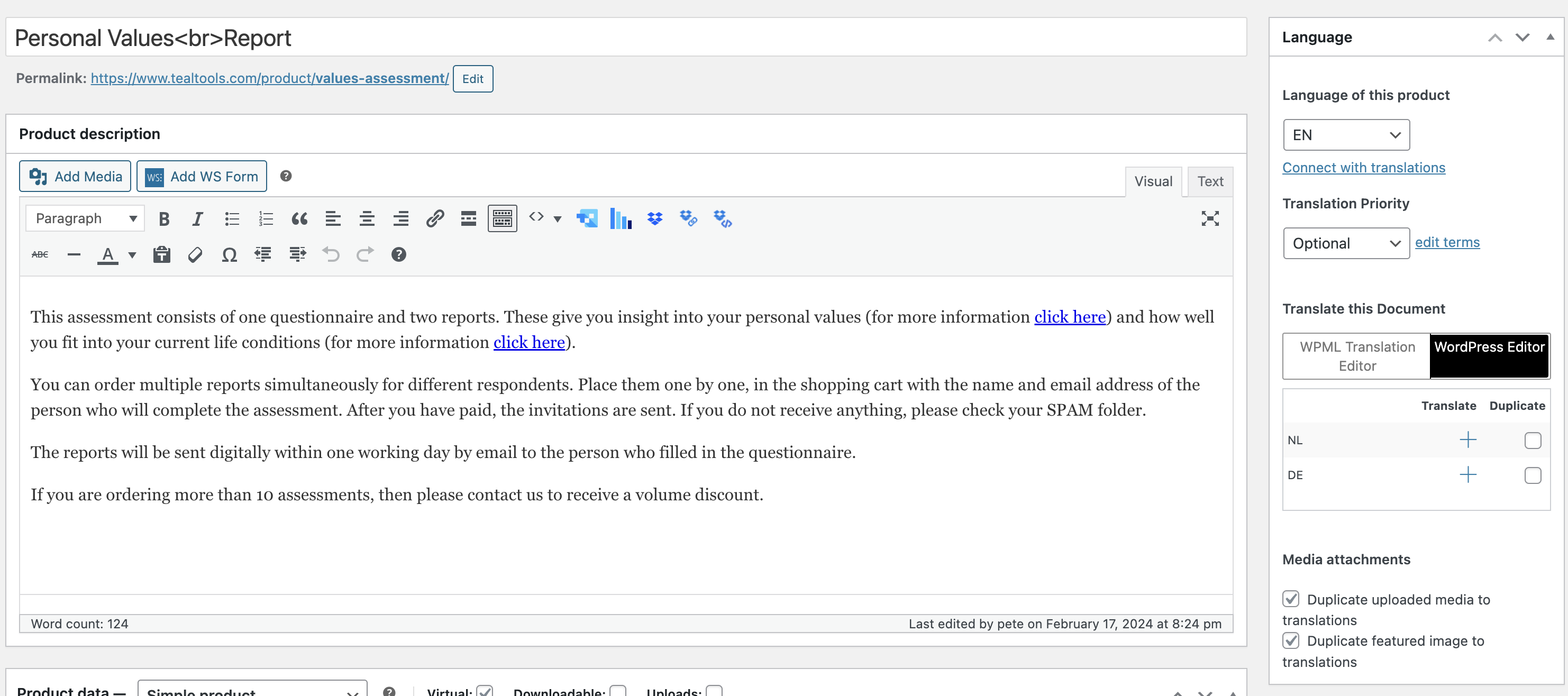Image resolution: width=1568 pixels, height=696 pixels.
Task: Enable distraction-free fullscreen editor mode
Action: coord(1209,219)
